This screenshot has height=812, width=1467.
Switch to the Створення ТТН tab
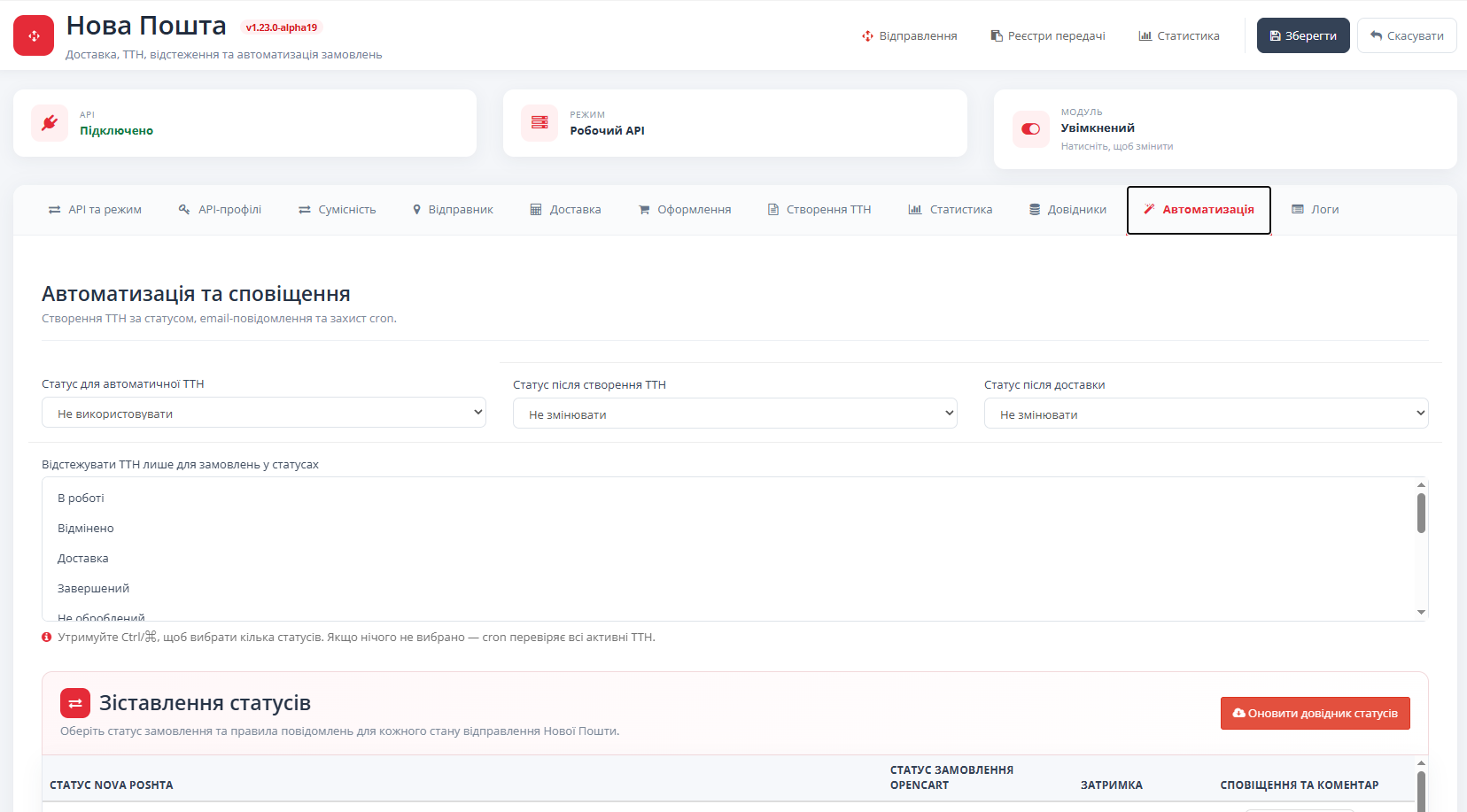(819, 210)
